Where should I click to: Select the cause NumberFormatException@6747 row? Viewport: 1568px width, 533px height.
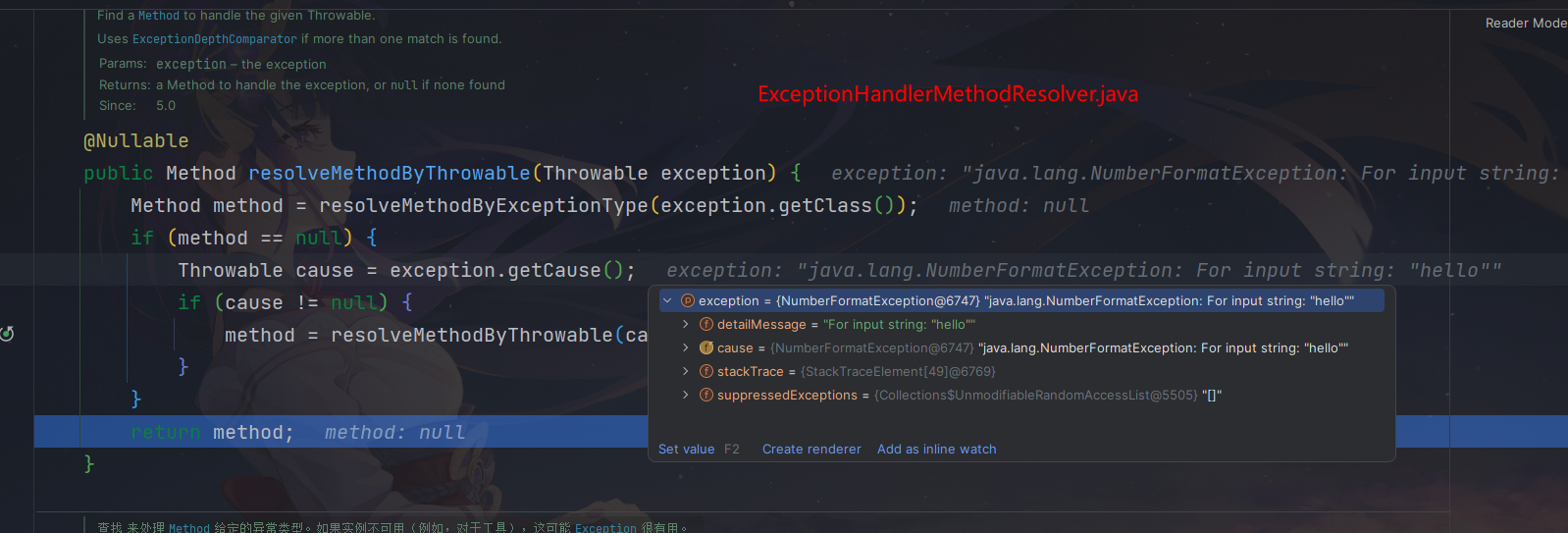[1020, 347]
